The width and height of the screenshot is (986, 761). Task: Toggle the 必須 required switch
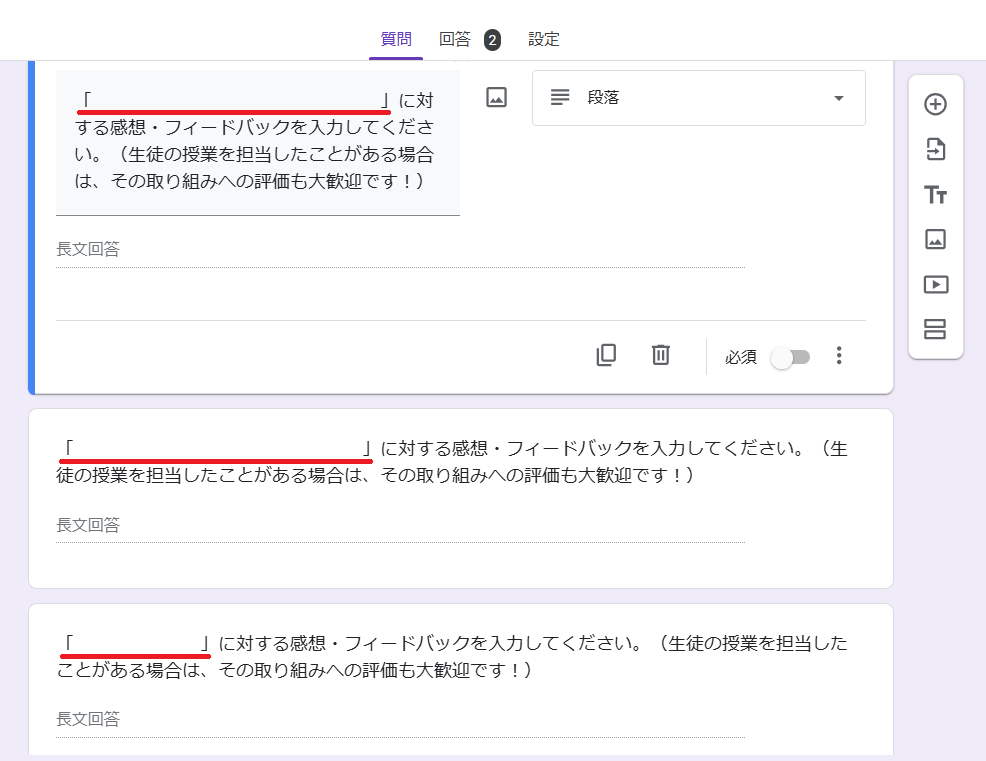click(x=790, y=357)
